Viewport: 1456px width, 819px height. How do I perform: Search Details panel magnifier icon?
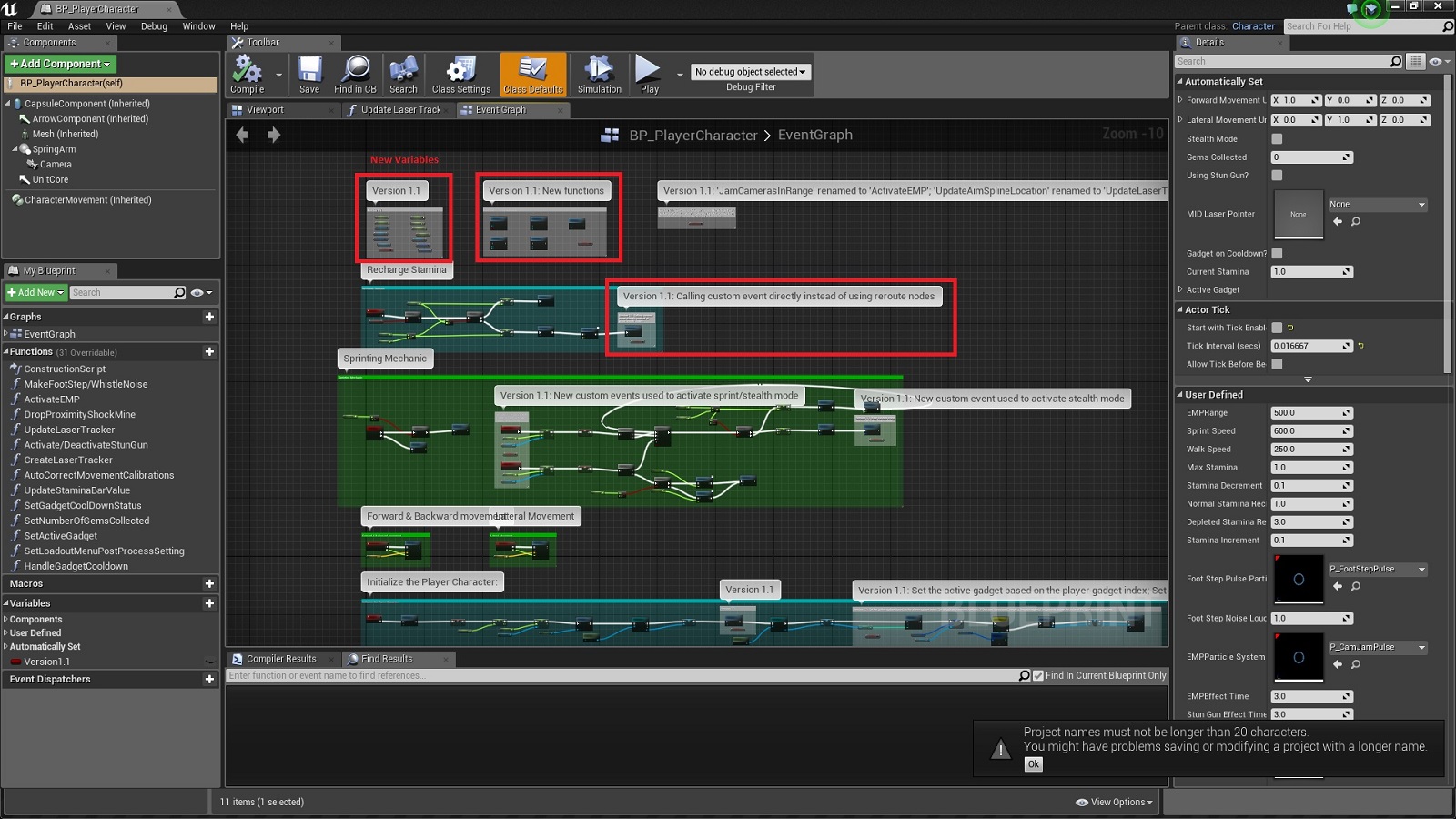1396,61
